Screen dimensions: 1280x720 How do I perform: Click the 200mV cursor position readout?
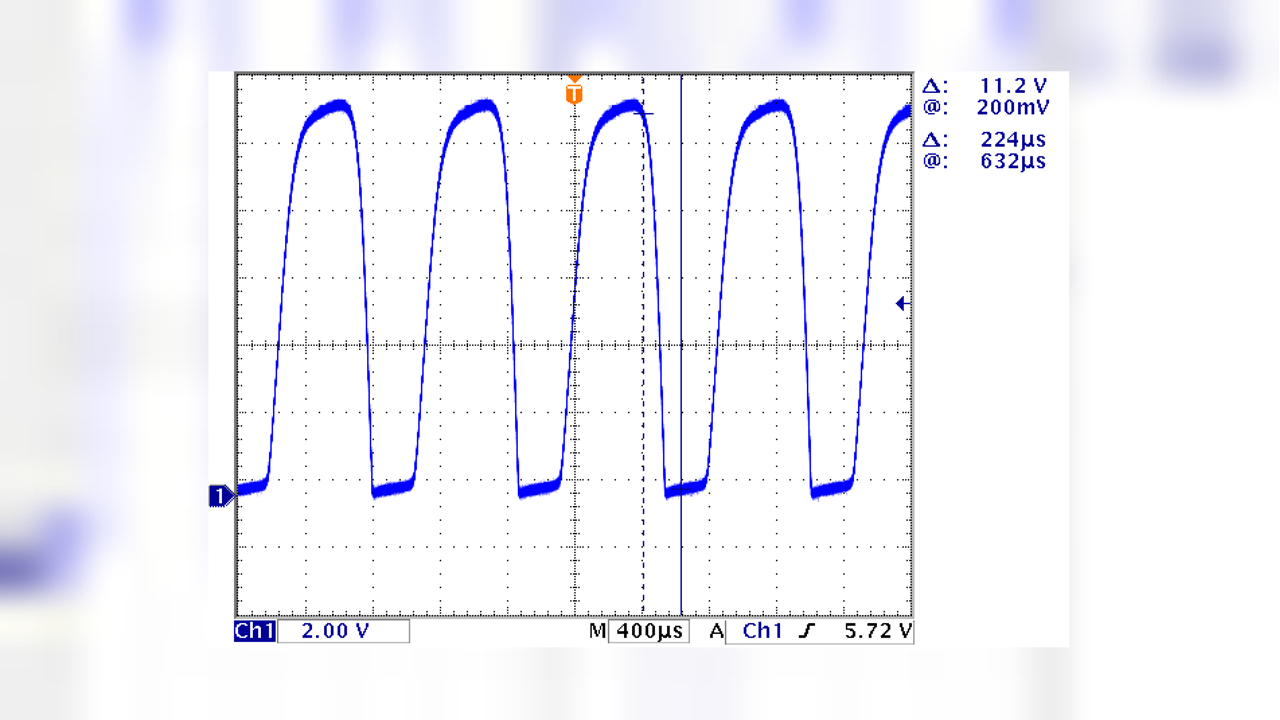(x=1013, y=108)
